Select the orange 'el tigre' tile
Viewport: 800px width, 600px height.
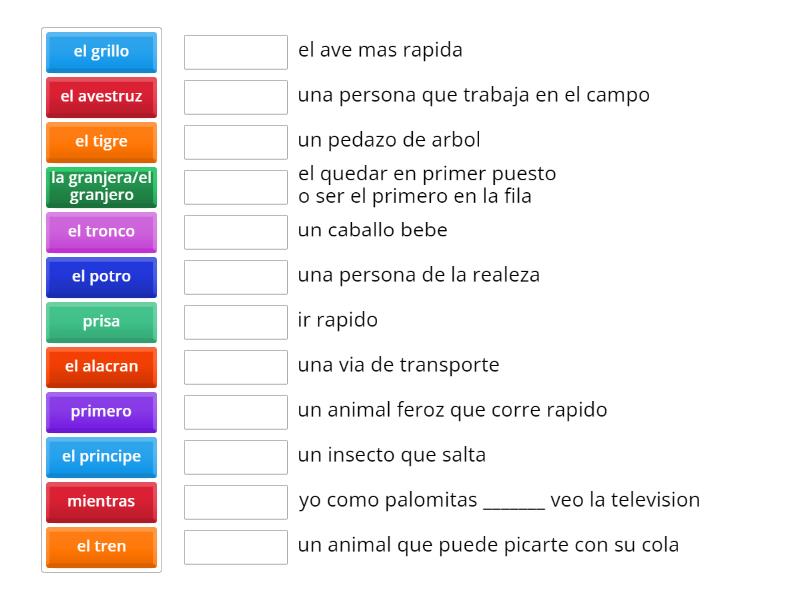point(100,142)
